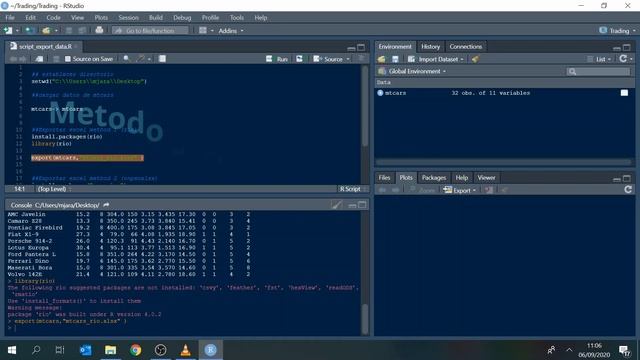Click the Go to file/function field
The image size is (640, 360).
click(x=150, y=31)
